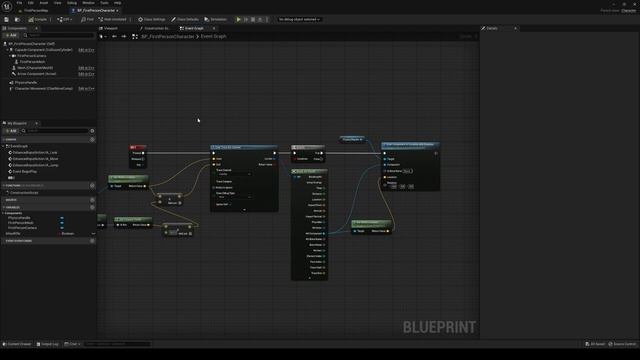Select EnhancedInputAction IA_Look event

pyautogui.click(x=33, y=153)
